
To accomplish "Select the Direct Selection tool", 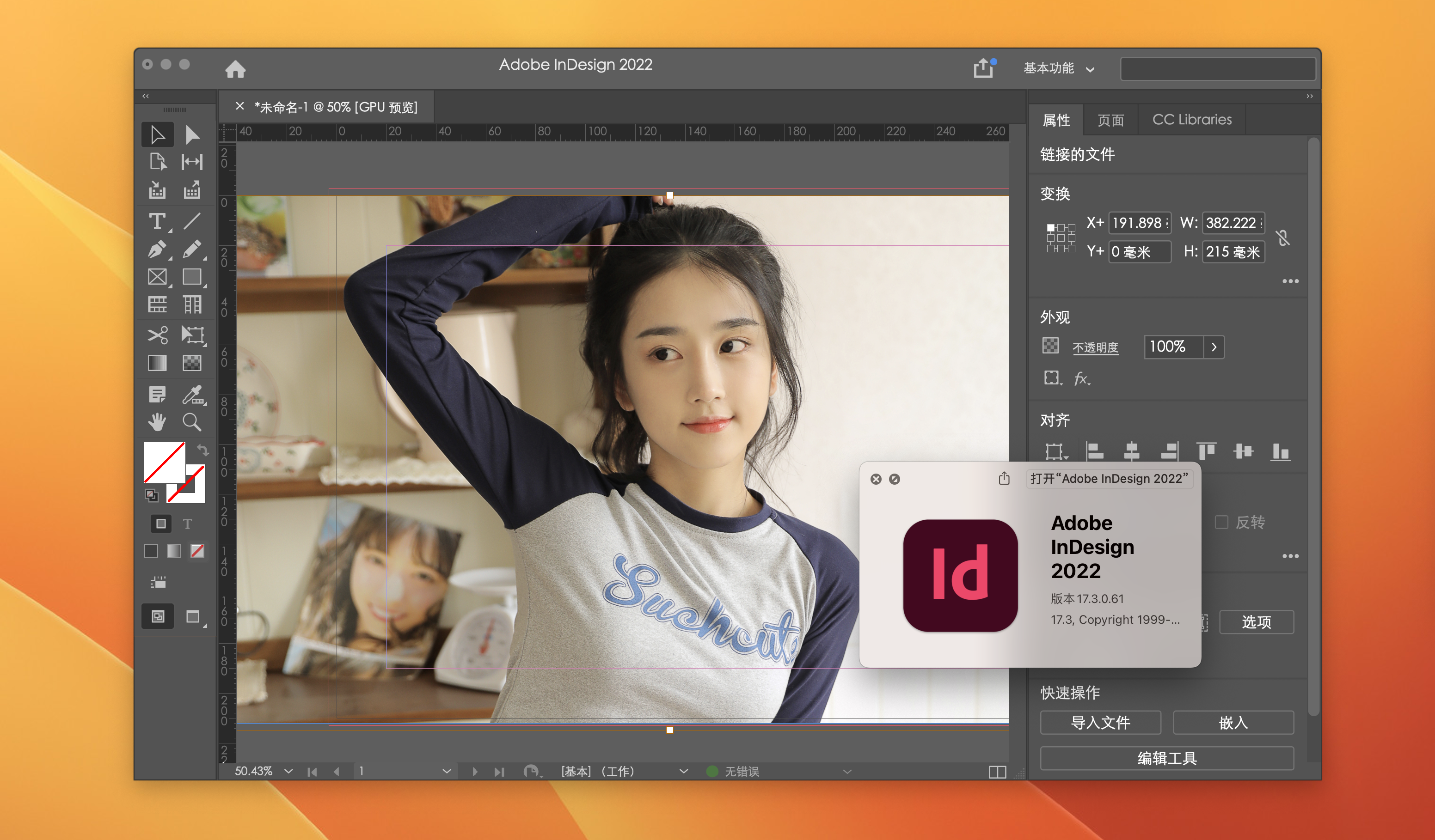I will click(192, 135).
